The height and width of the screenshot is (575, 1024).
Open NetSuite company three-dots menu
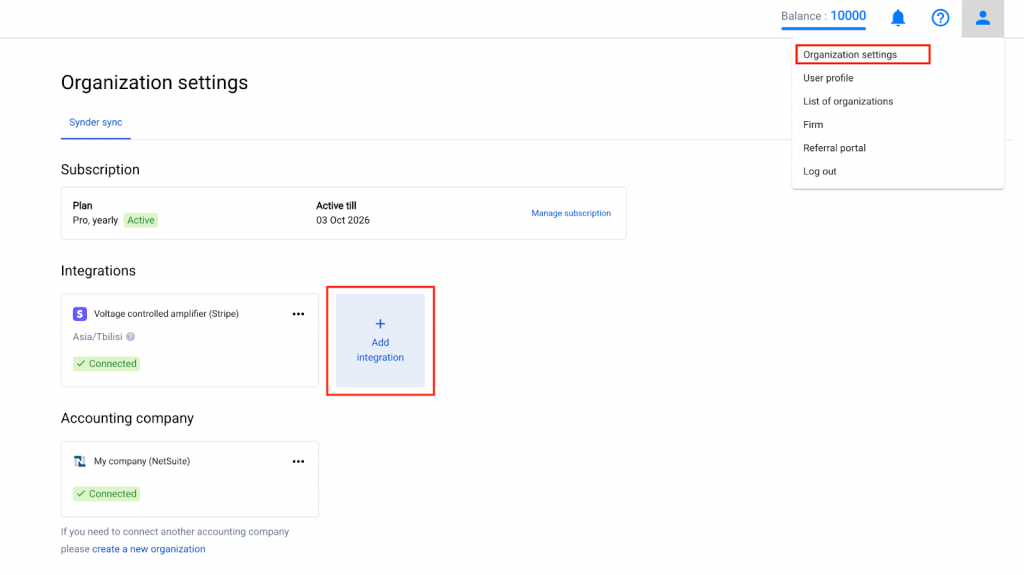pos(298,462)
